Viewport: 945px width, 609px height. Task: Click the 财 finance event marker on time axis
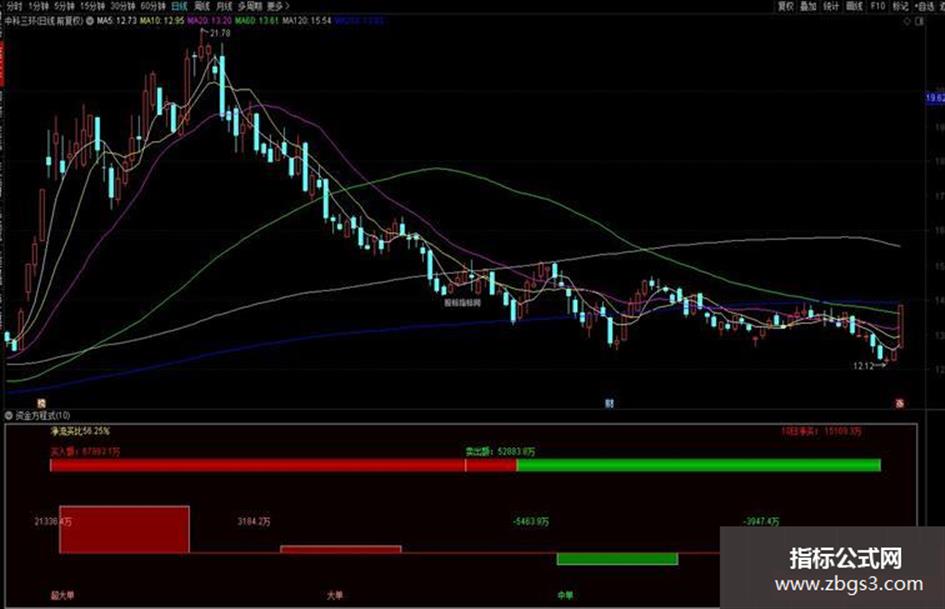pyautogui.click(x=609, y=403)
